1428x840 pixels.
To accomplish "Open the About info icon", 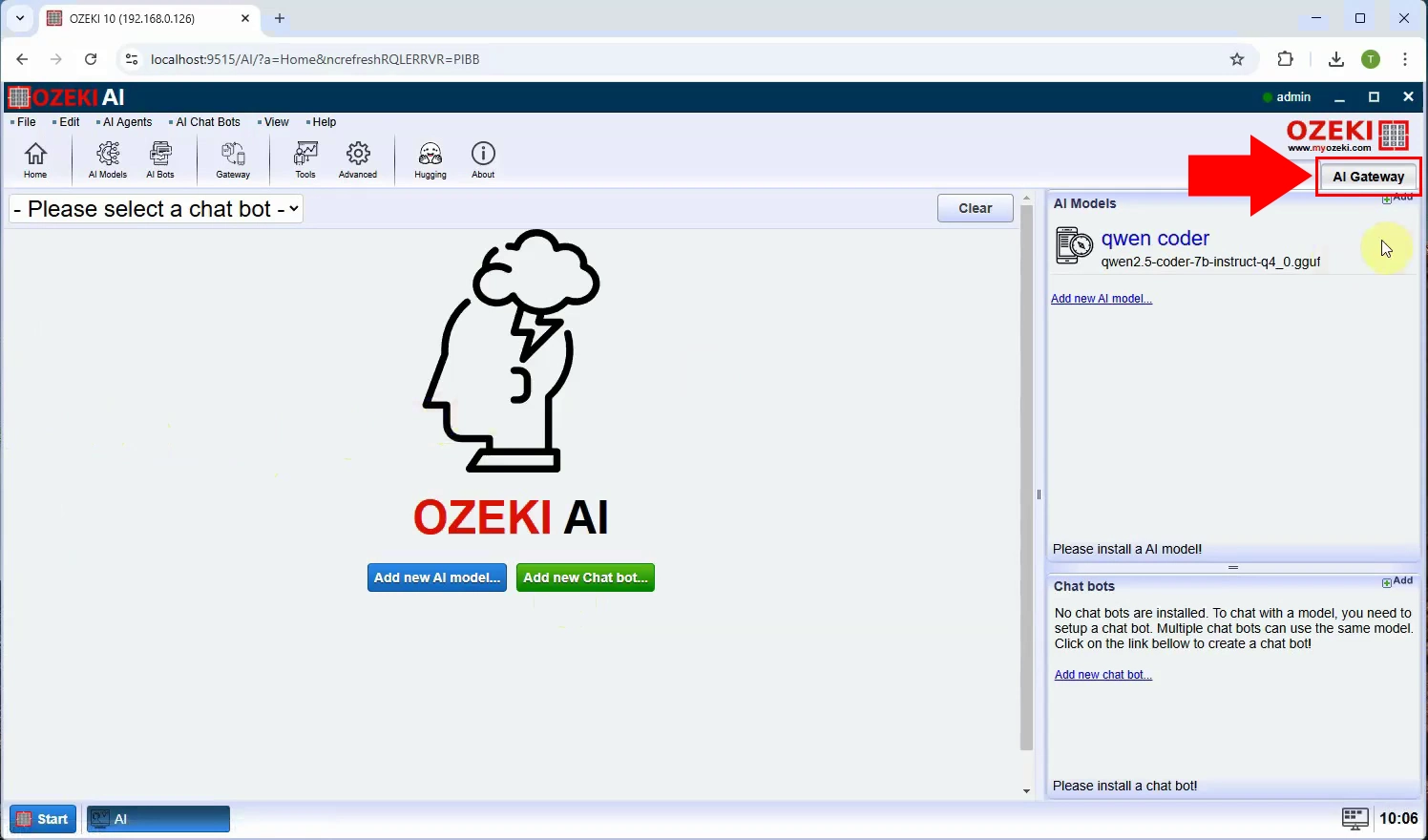I will pos(483,159).
